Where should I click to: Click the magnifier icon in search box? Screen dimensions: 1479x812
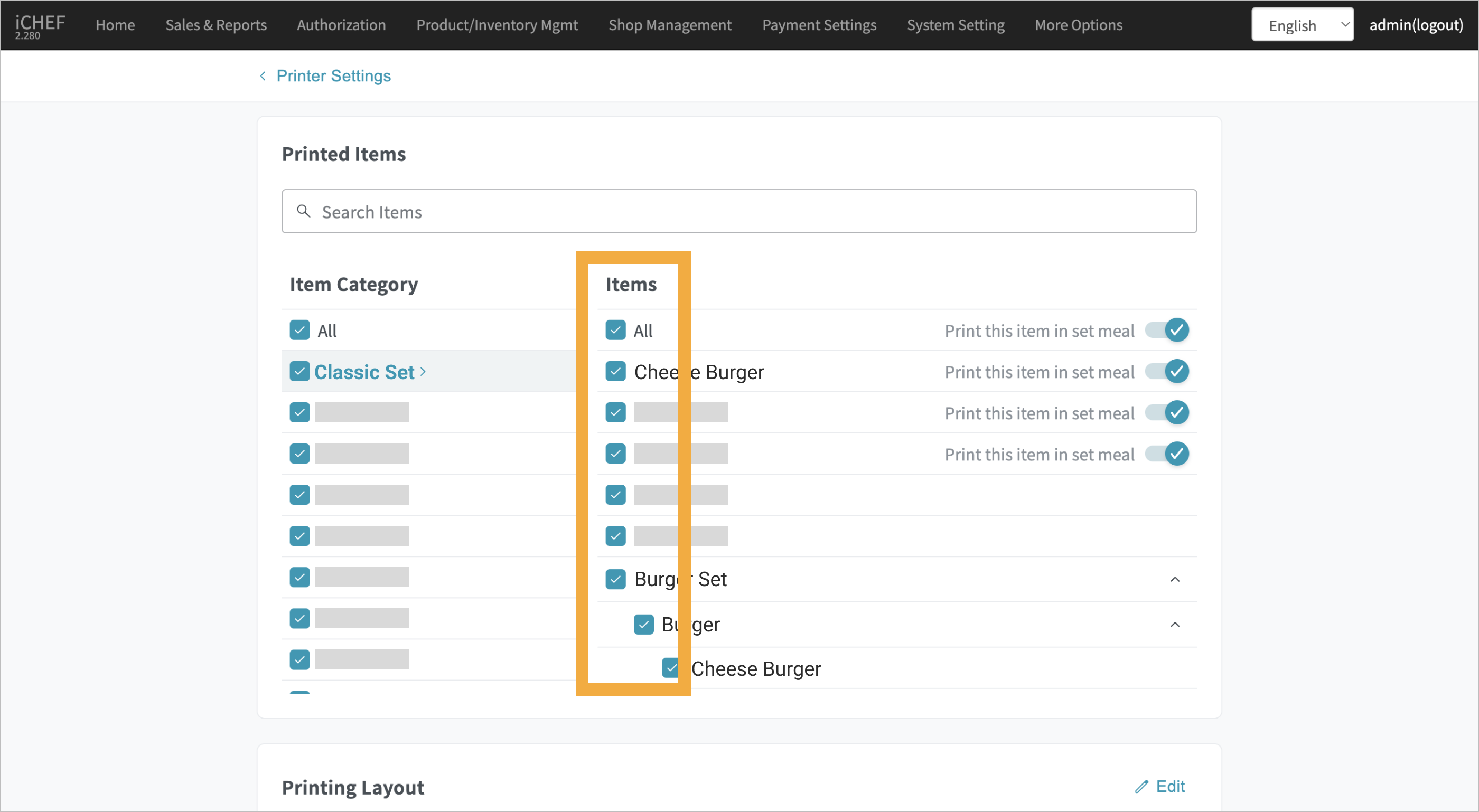(x=303, y=211)
